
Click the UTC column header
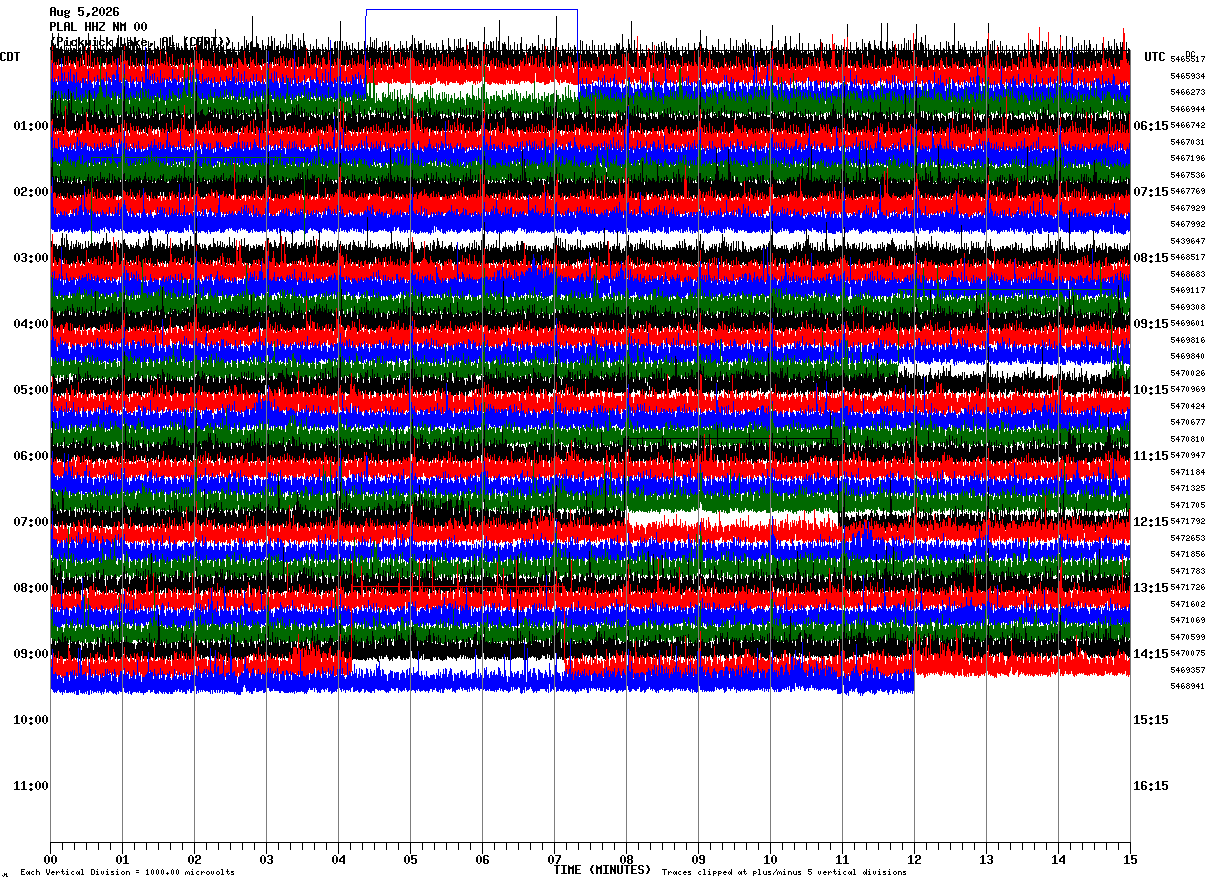coord(1155,57)
